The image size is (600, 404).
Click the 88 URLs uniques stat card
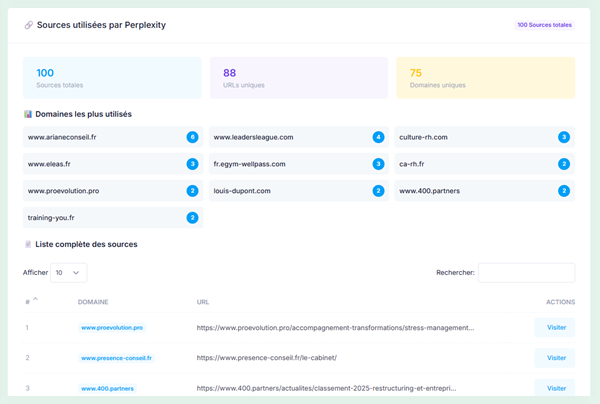coord(298,78)
